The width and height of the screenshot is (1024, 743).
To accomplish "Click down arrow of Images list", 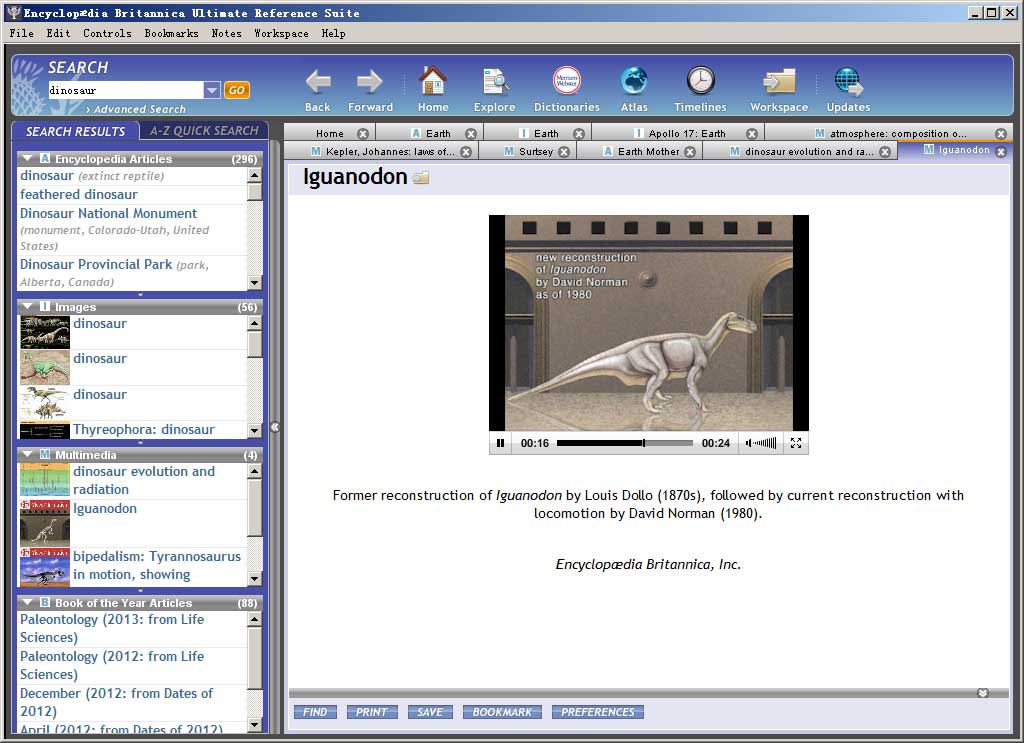I will pyautogui.click(x=255, y=430).
